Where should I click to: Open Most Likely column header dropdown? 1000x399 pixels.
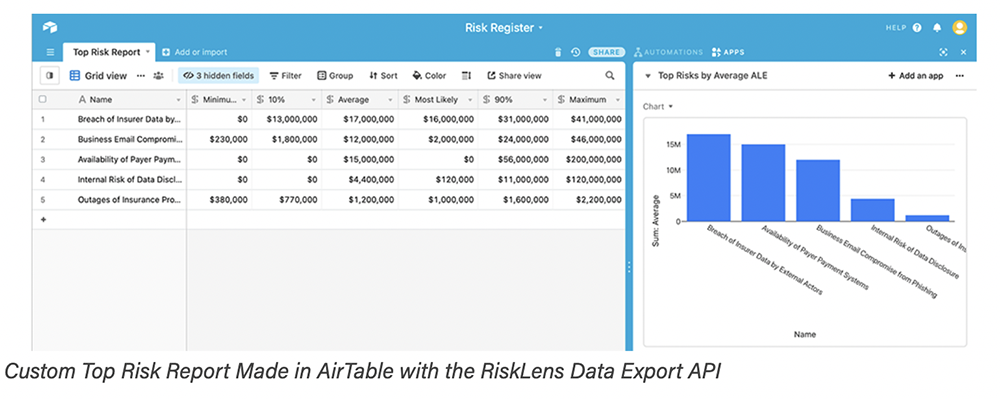click(470, 100)
